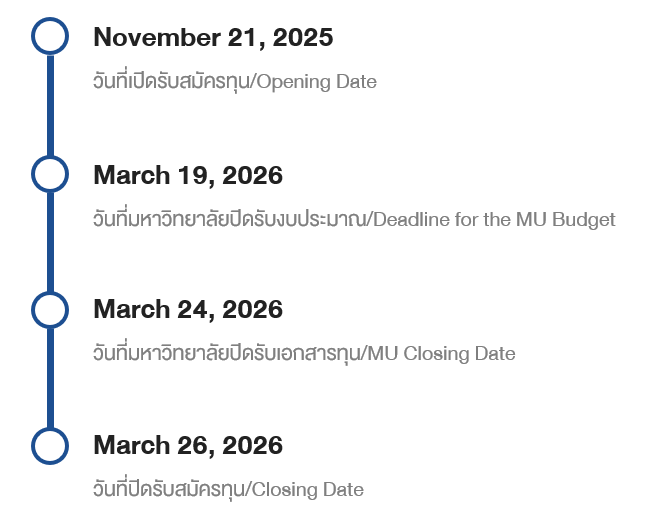Click the year "2025" in the first date
This screenshot has width=649, height=520.
[x=301, y=38]
